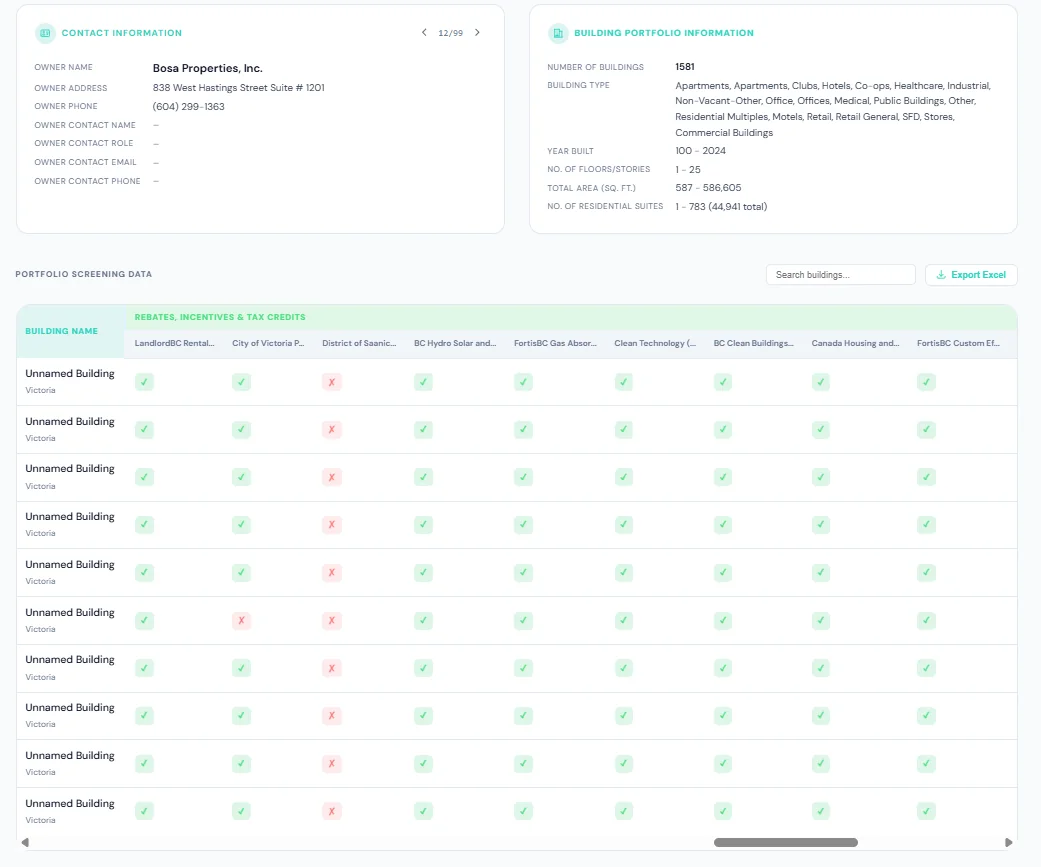
Task: Click the Contact Information title
Action: [x=121, y=33]
